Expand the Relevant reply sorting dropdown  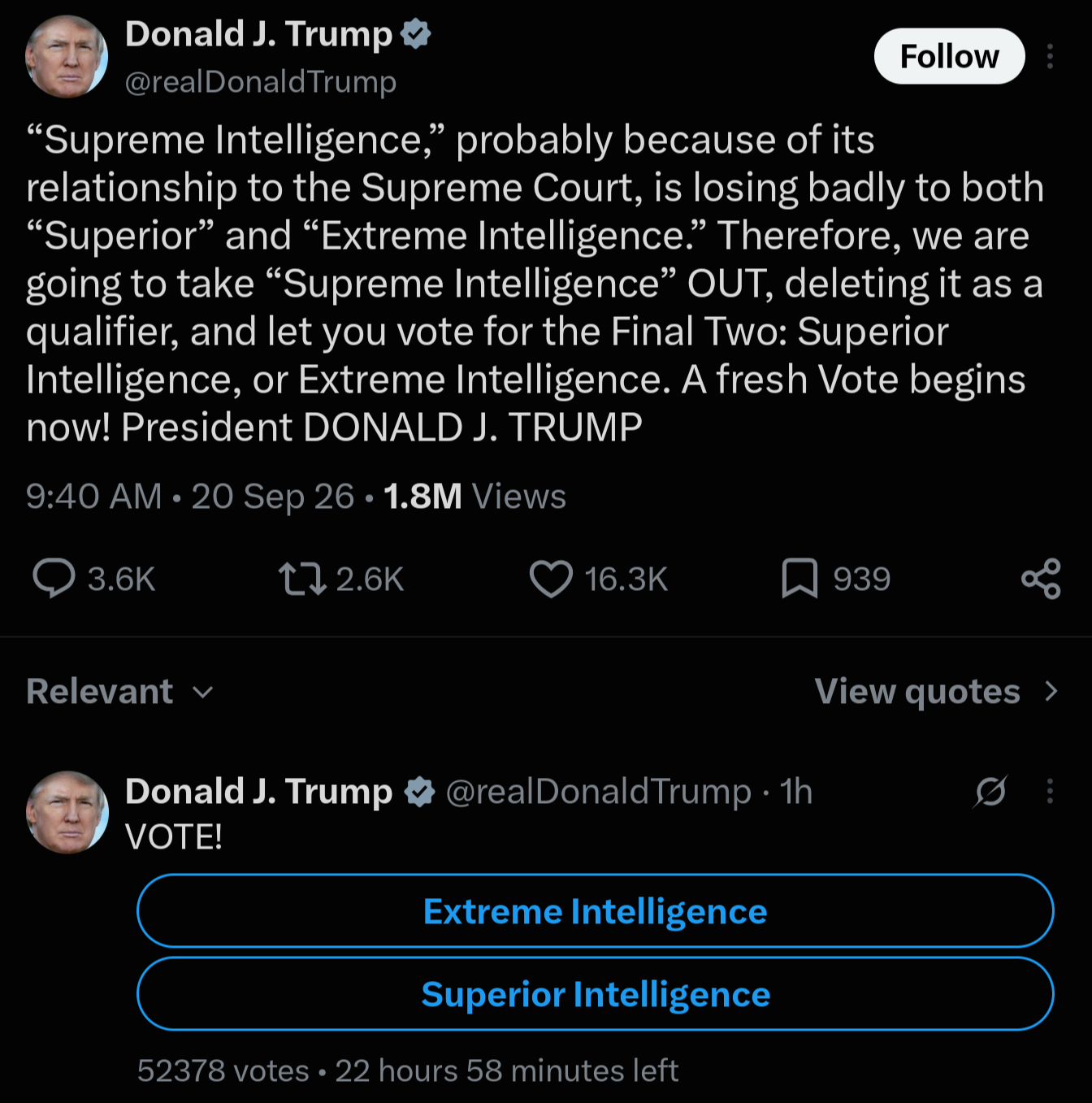[120, 692]
